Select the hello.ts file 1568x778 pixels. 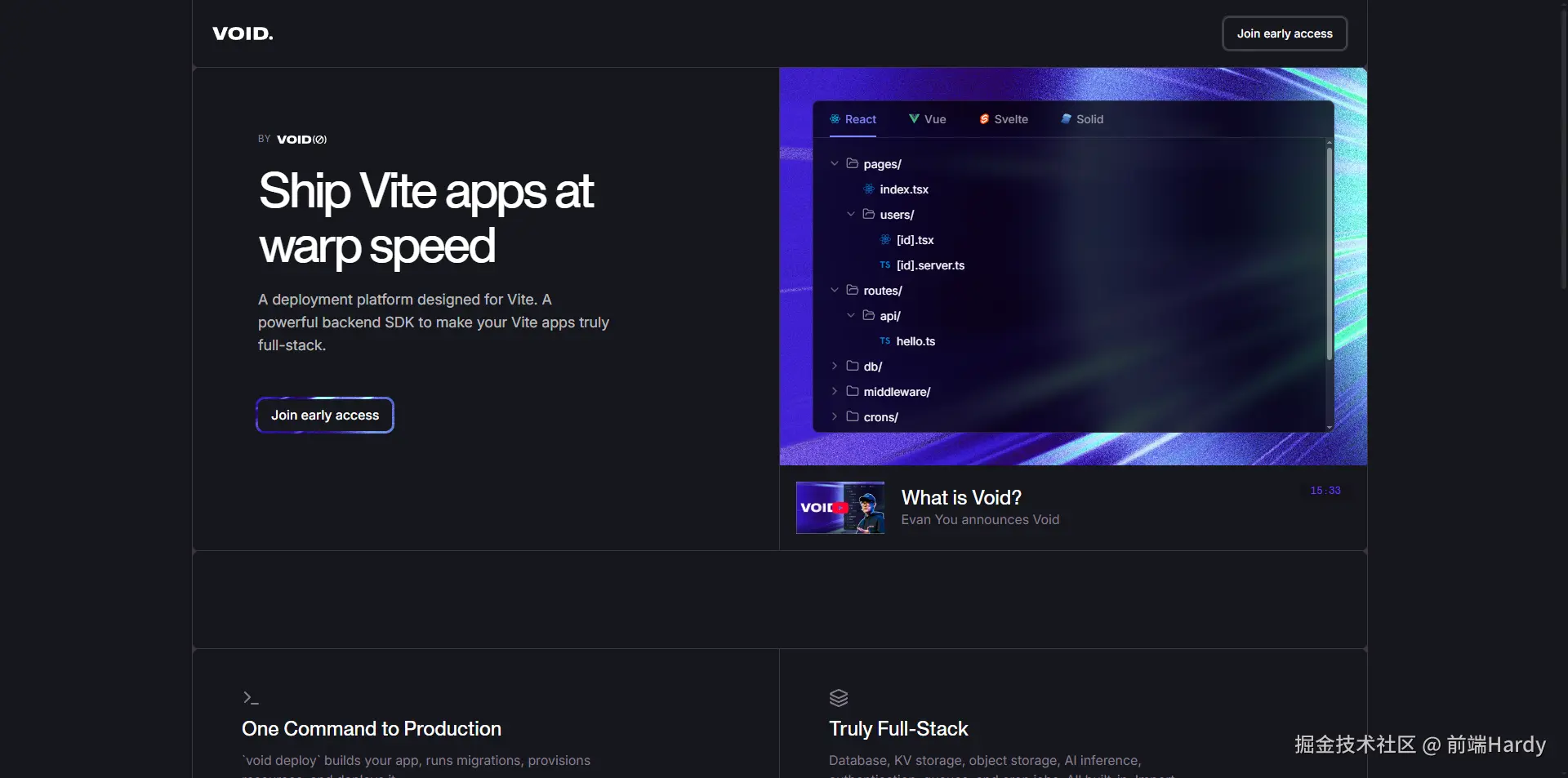click(x=915, y=341)
